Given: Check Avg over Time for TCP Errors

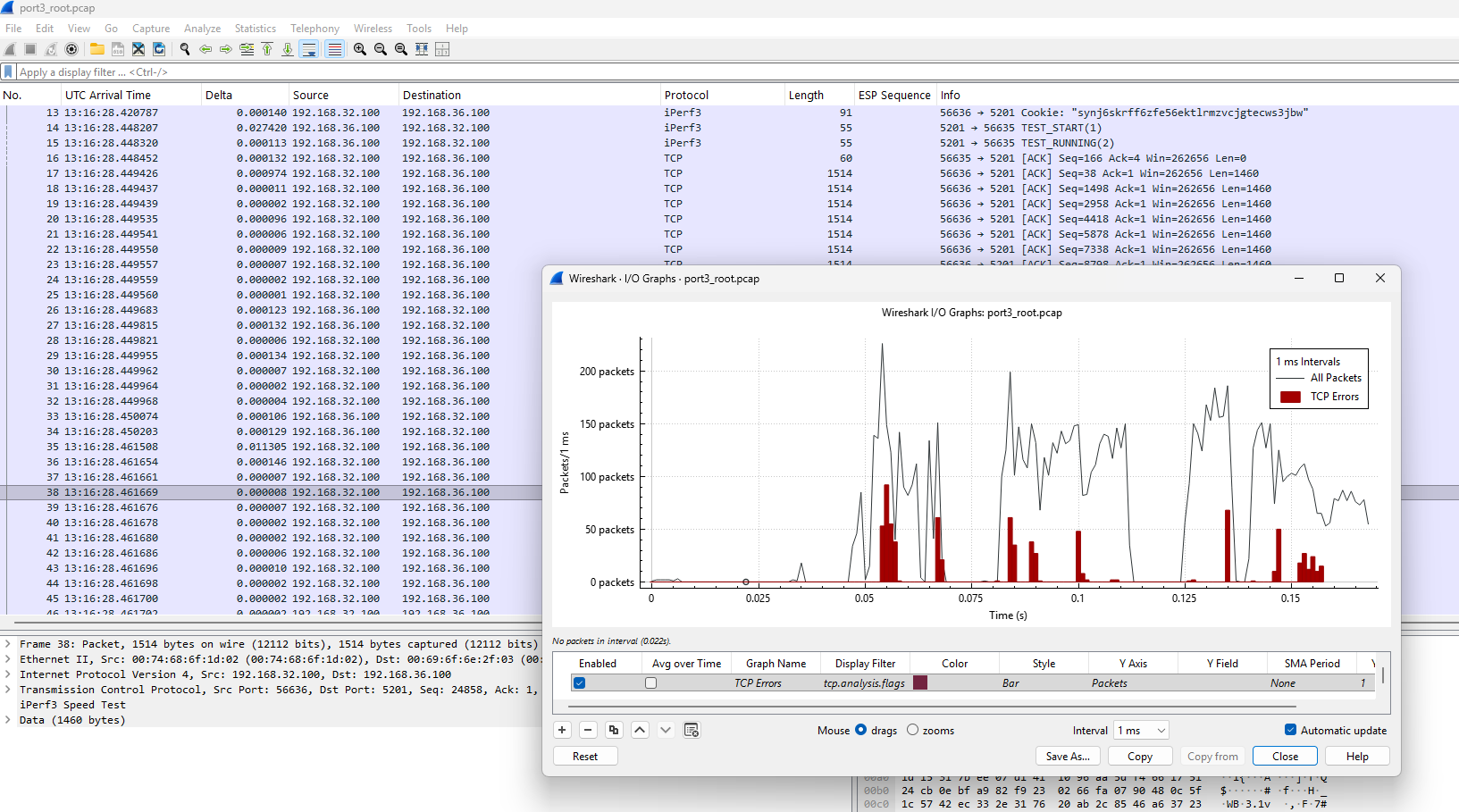Looking at the screenshot, I should (x=651, y=683).
